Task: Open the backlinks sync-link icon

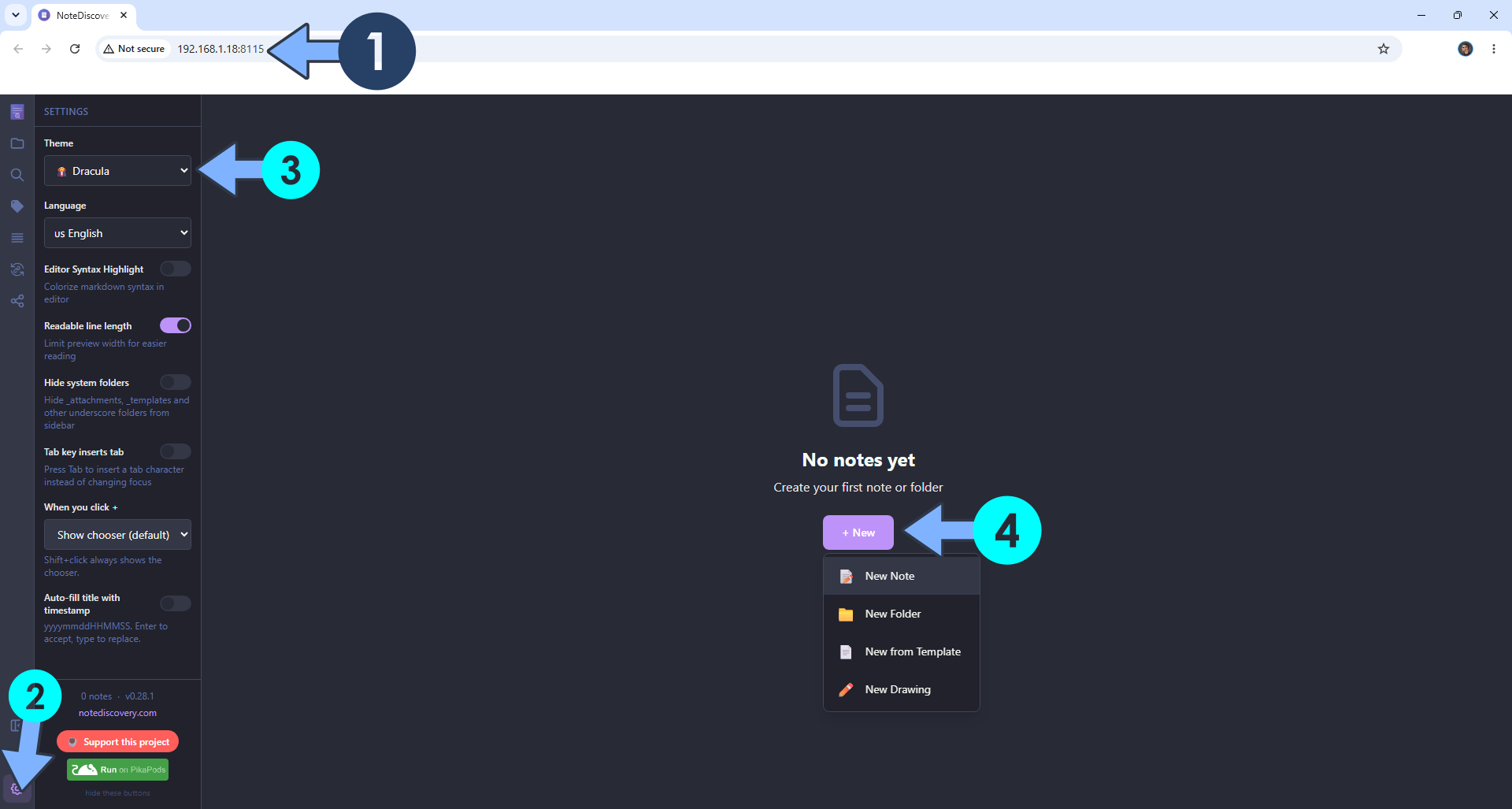Action: [17, 269]
